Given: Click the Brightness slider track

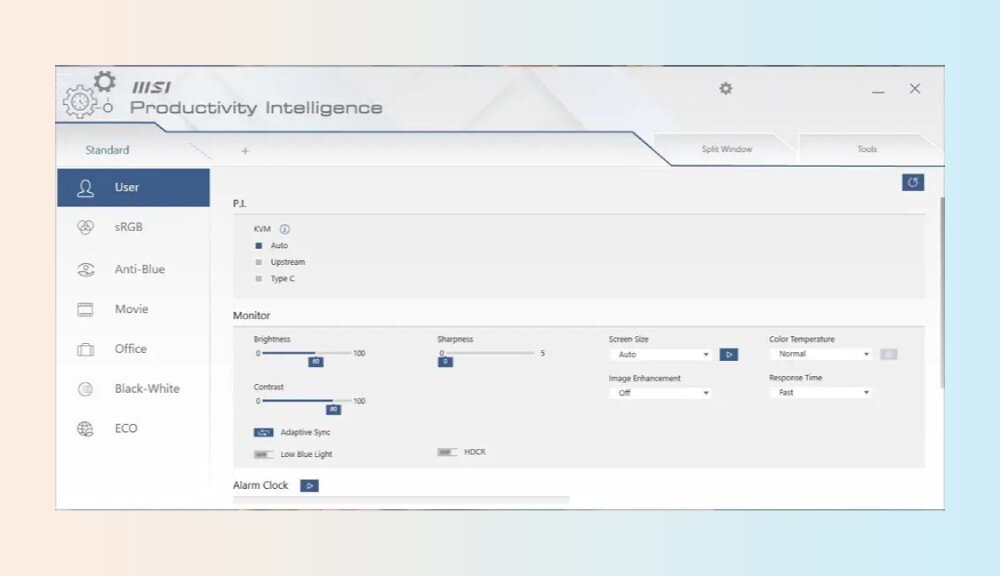Looking at the screenshot, I should [306, 353].
